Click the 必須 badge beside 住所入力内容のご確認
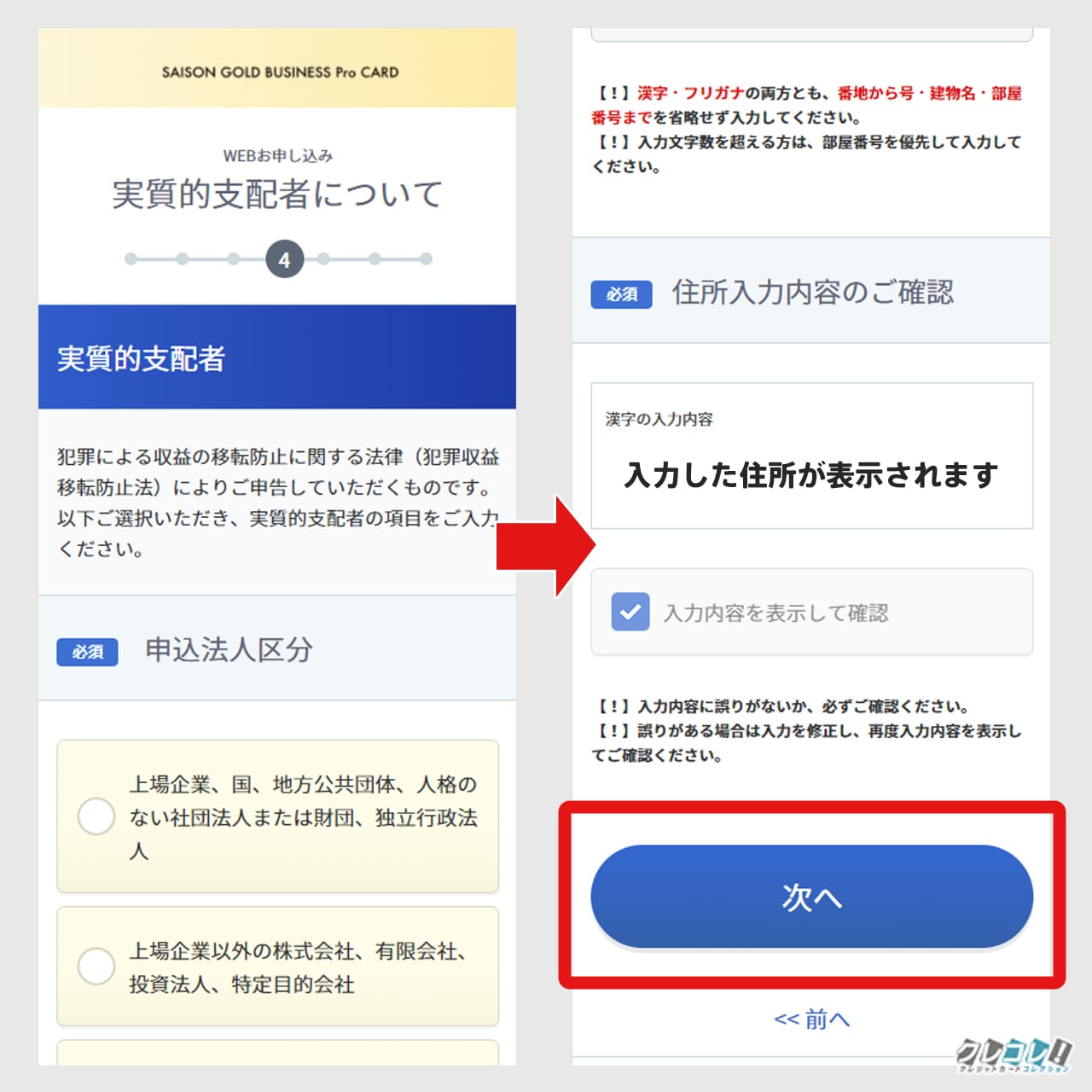The height and width of the screenshot is (1092, 1092). (621, 293)
